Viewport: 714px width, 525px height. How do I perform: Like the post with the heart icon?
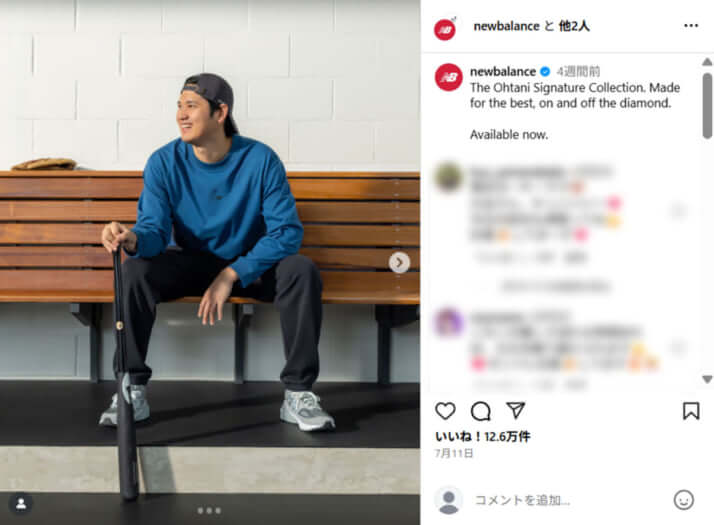445,411
